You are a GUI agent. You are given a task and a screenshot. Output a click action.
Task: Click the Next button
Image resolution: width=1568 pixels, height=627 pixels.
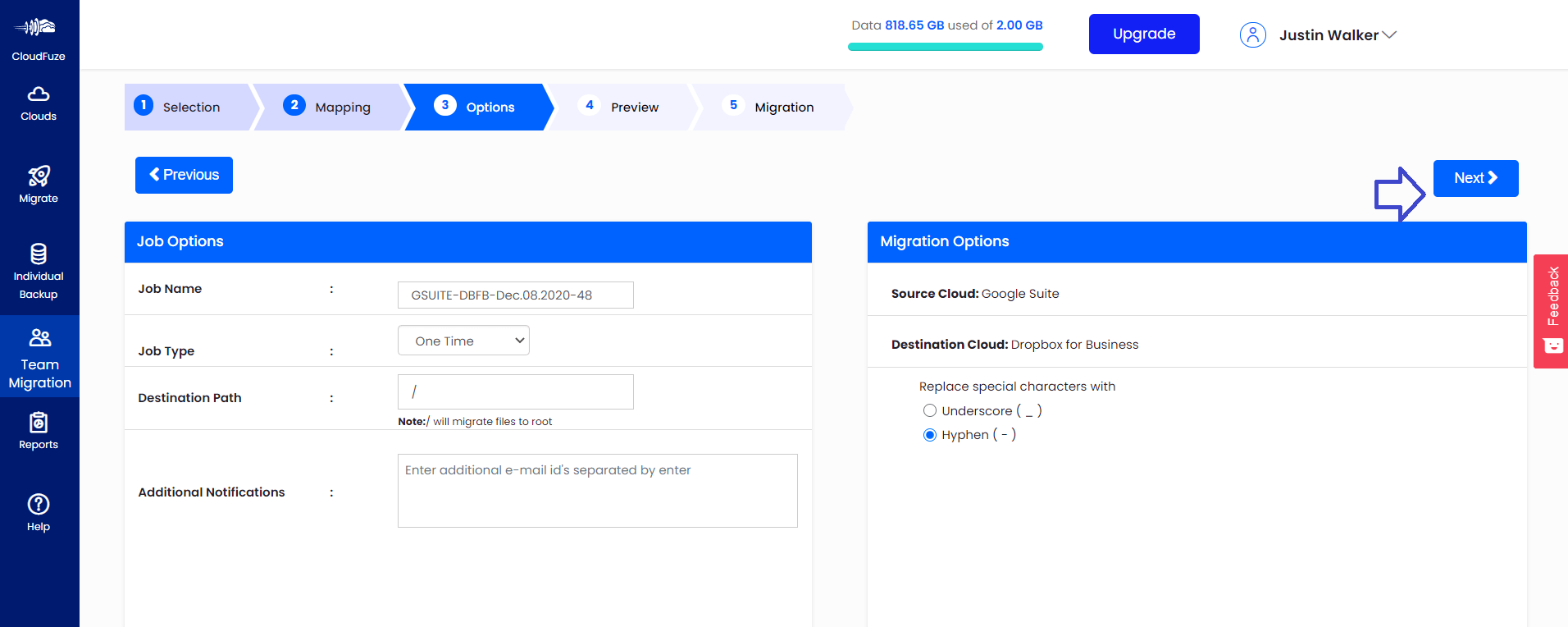1475,178
